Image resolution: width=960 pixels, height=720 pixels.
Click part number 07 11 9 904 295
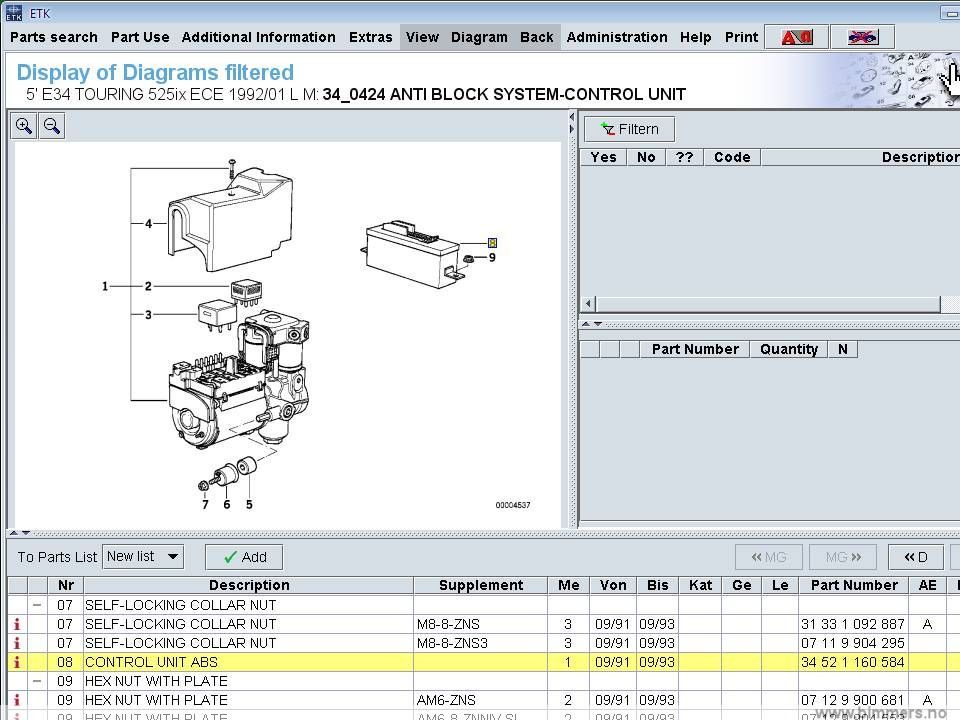click(x=853, y=643)
